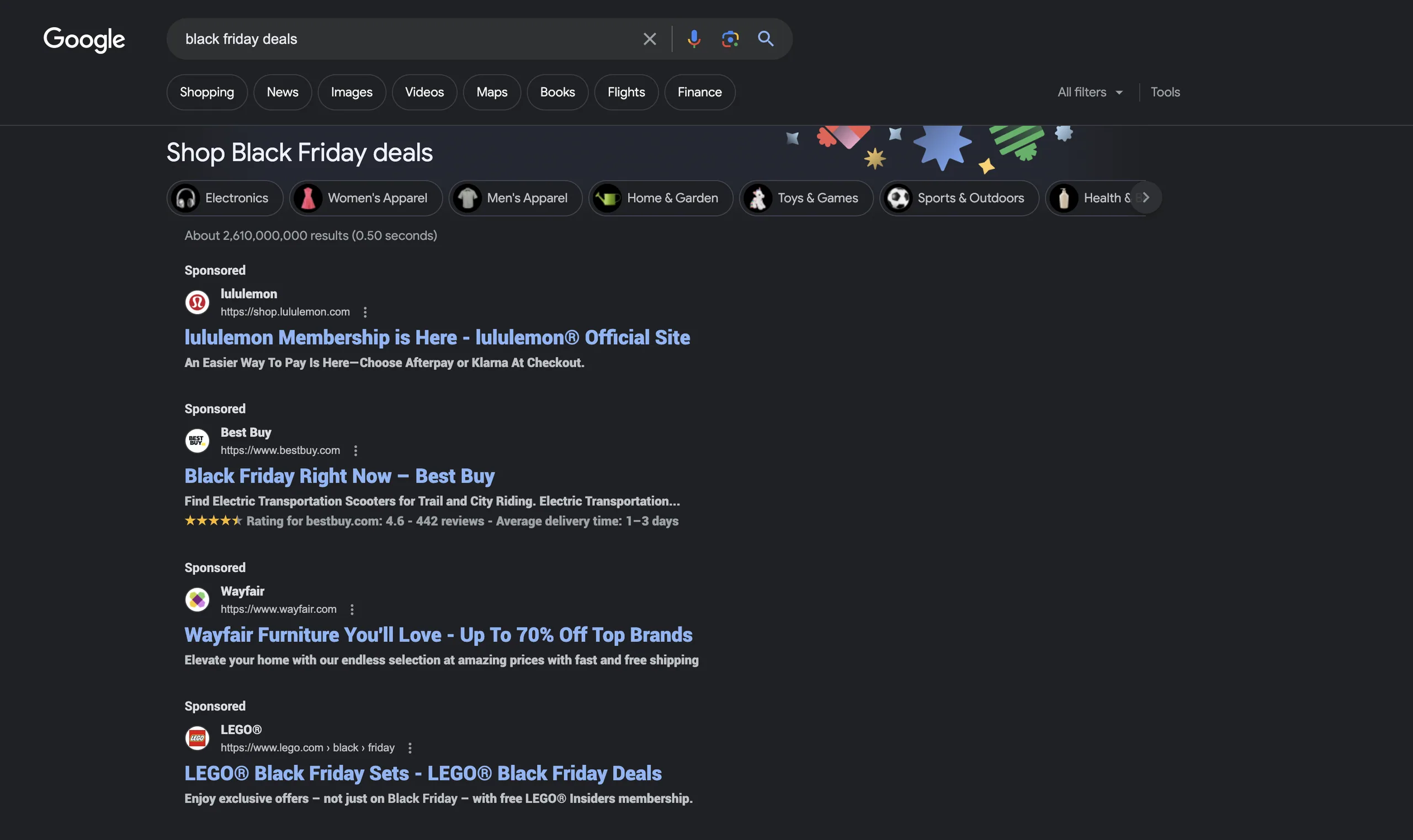Click the LEGO logo favicon
Image resolution: width=1413 pixels, height=840 pixels.
(197, 738)
